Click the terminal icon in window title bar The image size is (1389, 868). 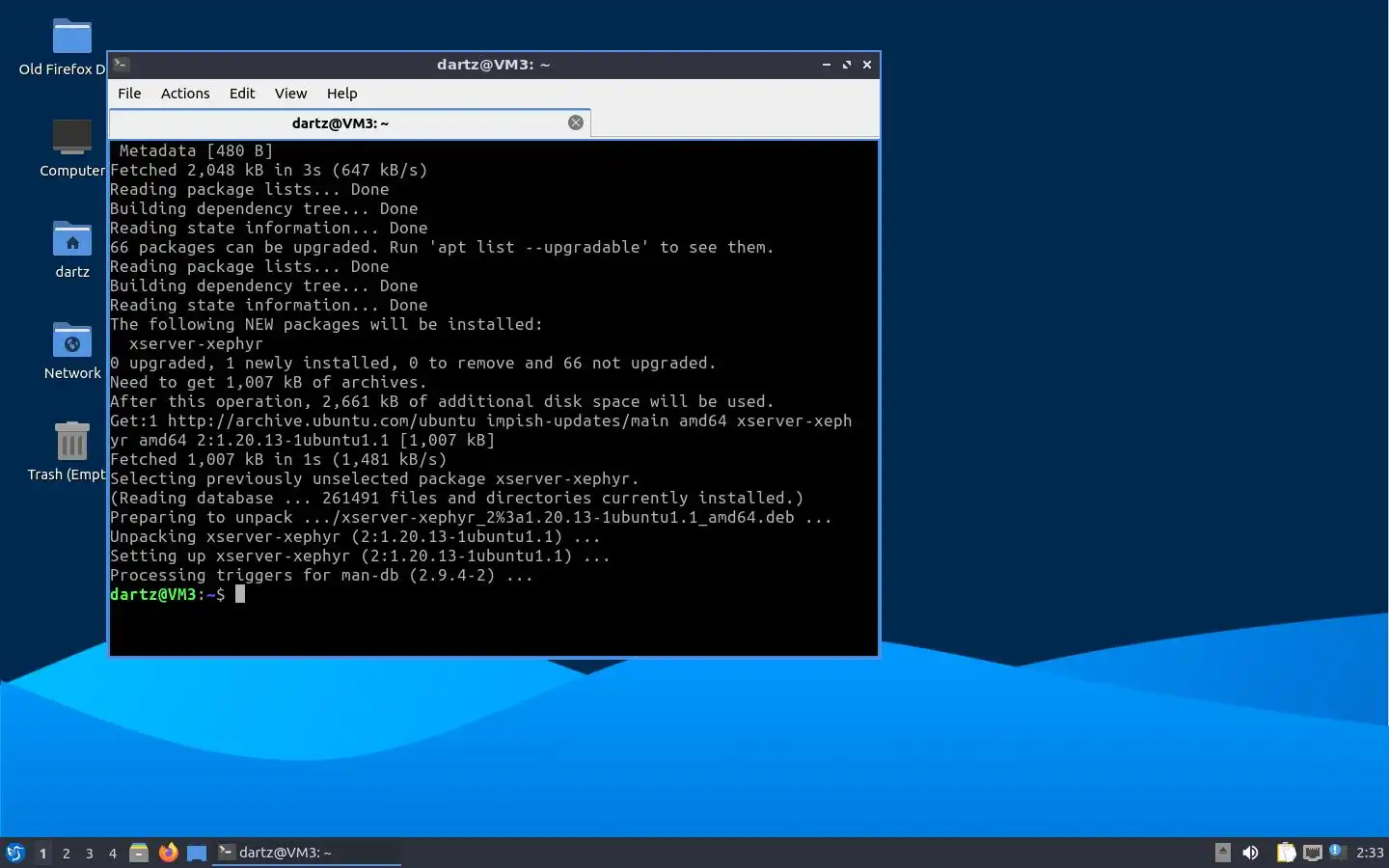point(122,65)
